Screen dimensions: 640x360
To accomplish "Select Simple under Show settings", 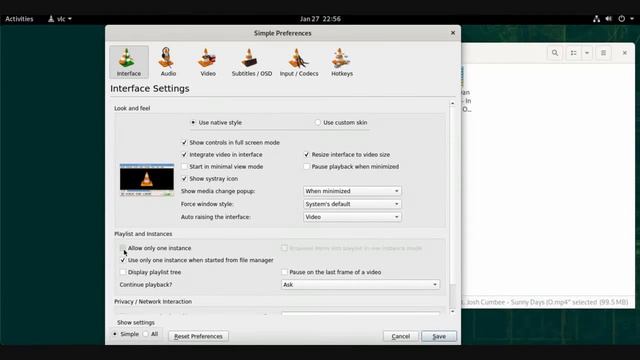I will [x=126, y=334].
